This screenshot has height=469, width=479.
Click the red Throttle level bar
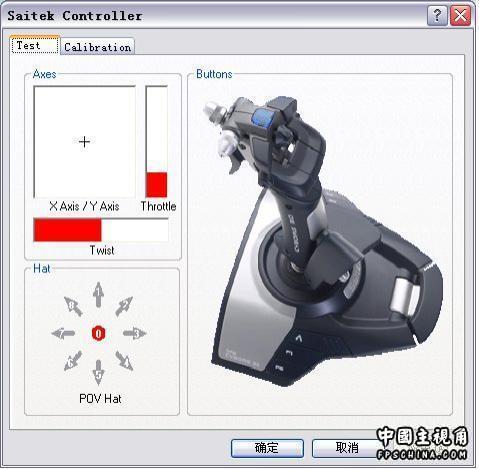tap(156, 185)
